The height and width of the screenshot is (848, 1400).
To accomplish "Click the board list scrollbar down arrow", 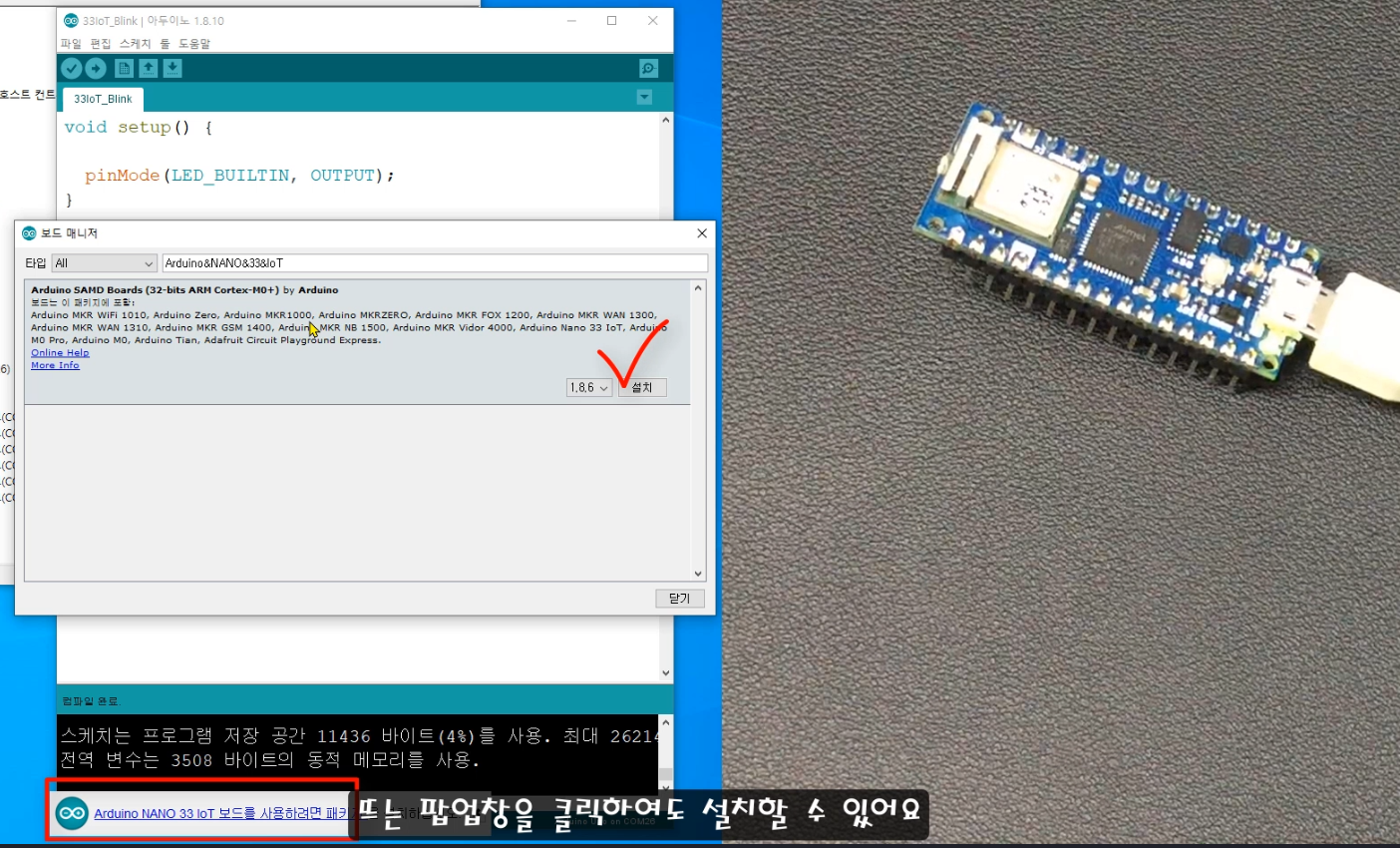I will click(x=698, y=574).
